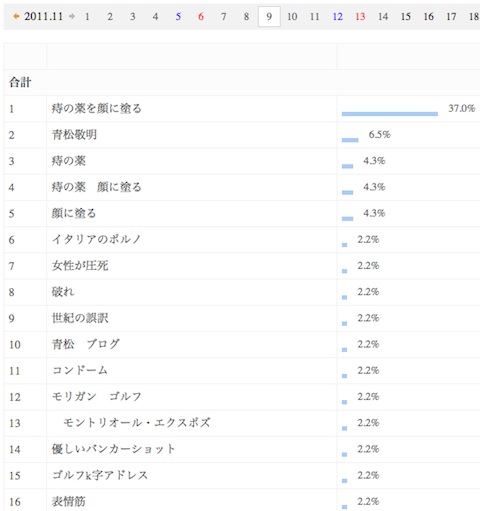
Task: Select keyword 世紀の誤訳
Action: point(80,318)
